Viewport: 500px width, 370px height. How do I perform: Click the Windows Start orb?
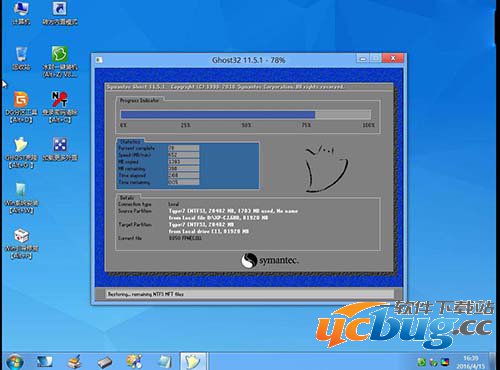pyautogui.click(x=14, y=362)
